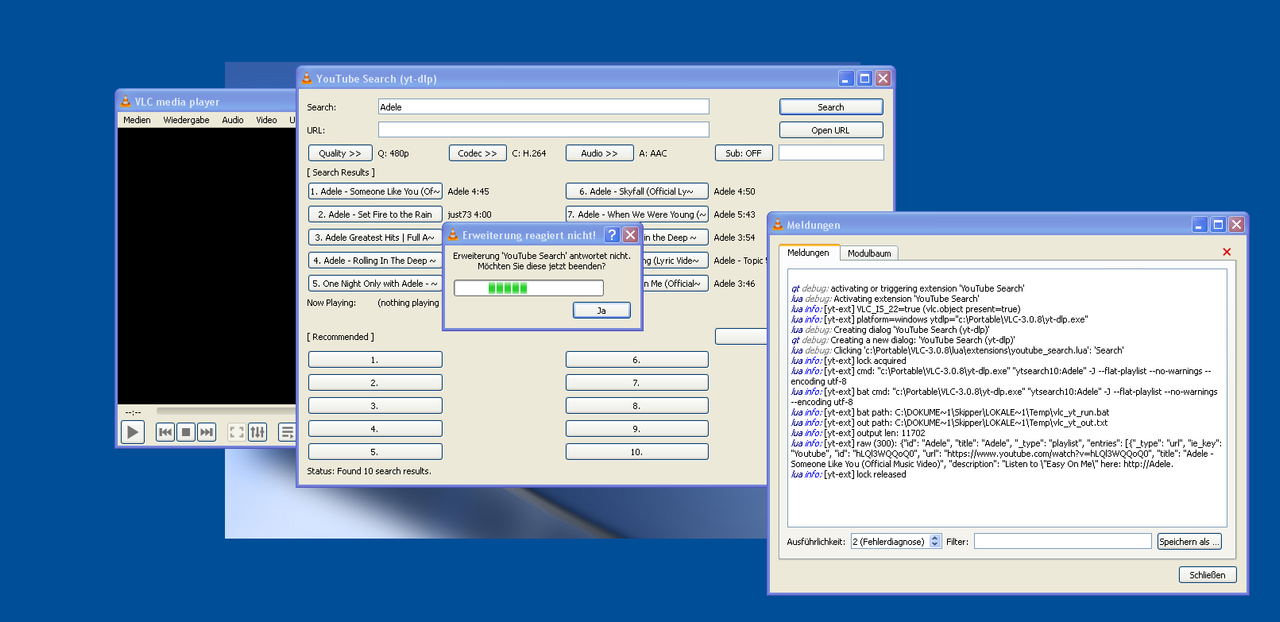Click the 'Q: 480p' quality label
The width and height of the screenshot is (1280, 622).
393,153
